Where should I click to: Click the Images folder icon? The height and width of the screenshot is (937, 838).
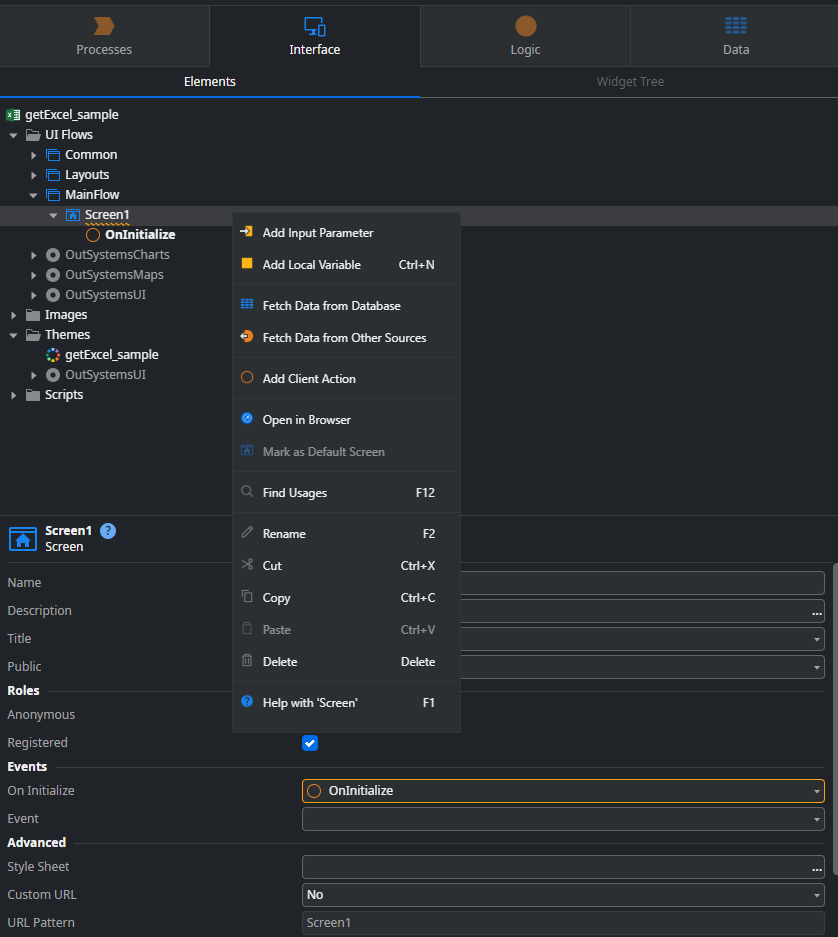33,315
